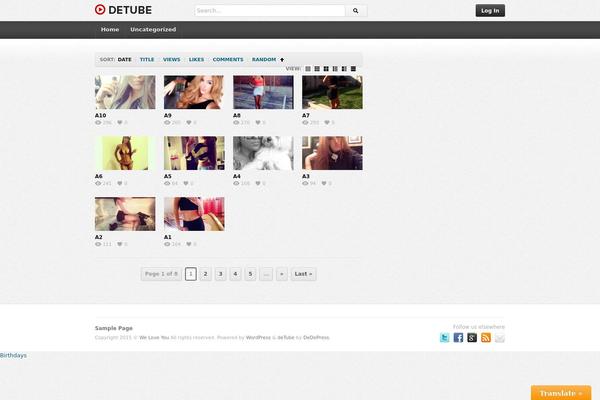
Task: Select the third view layout icon
Action: pos(326,69)
